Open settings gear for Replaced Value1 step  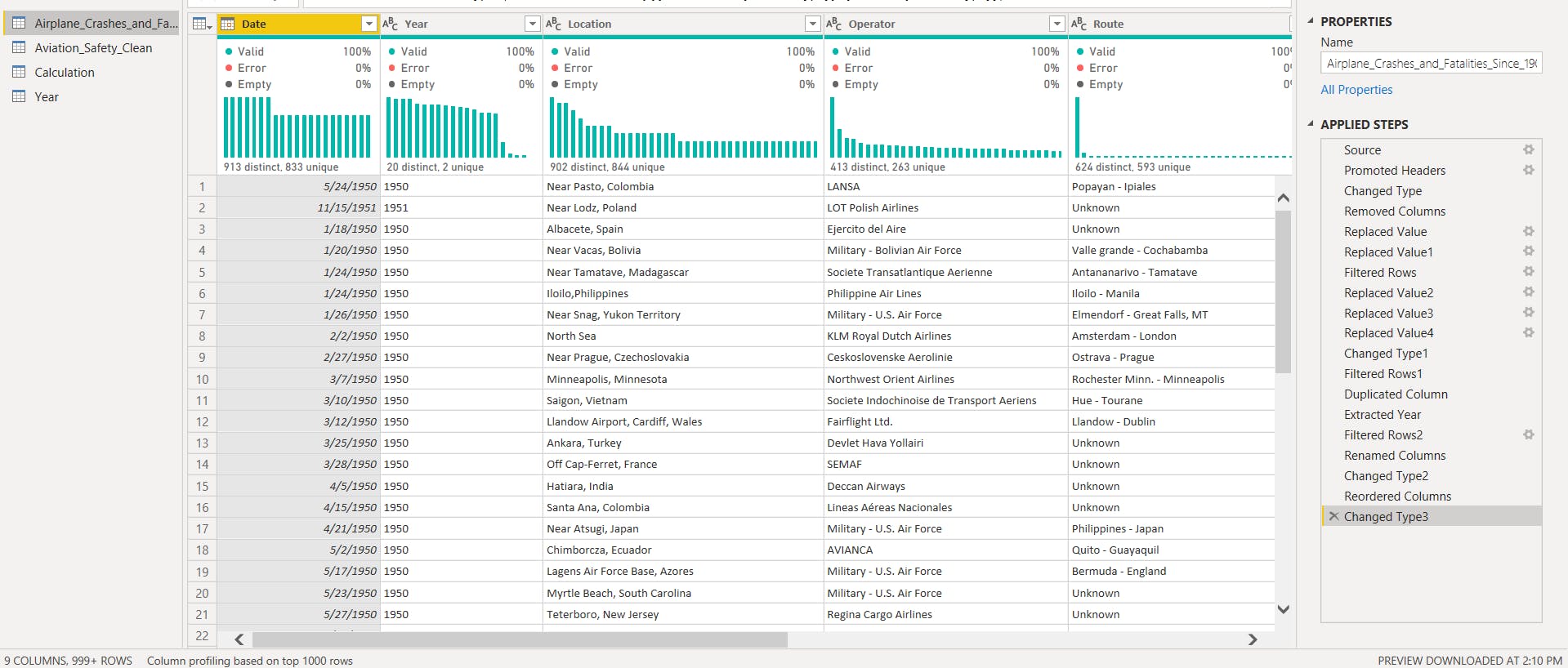point(1528,252)
